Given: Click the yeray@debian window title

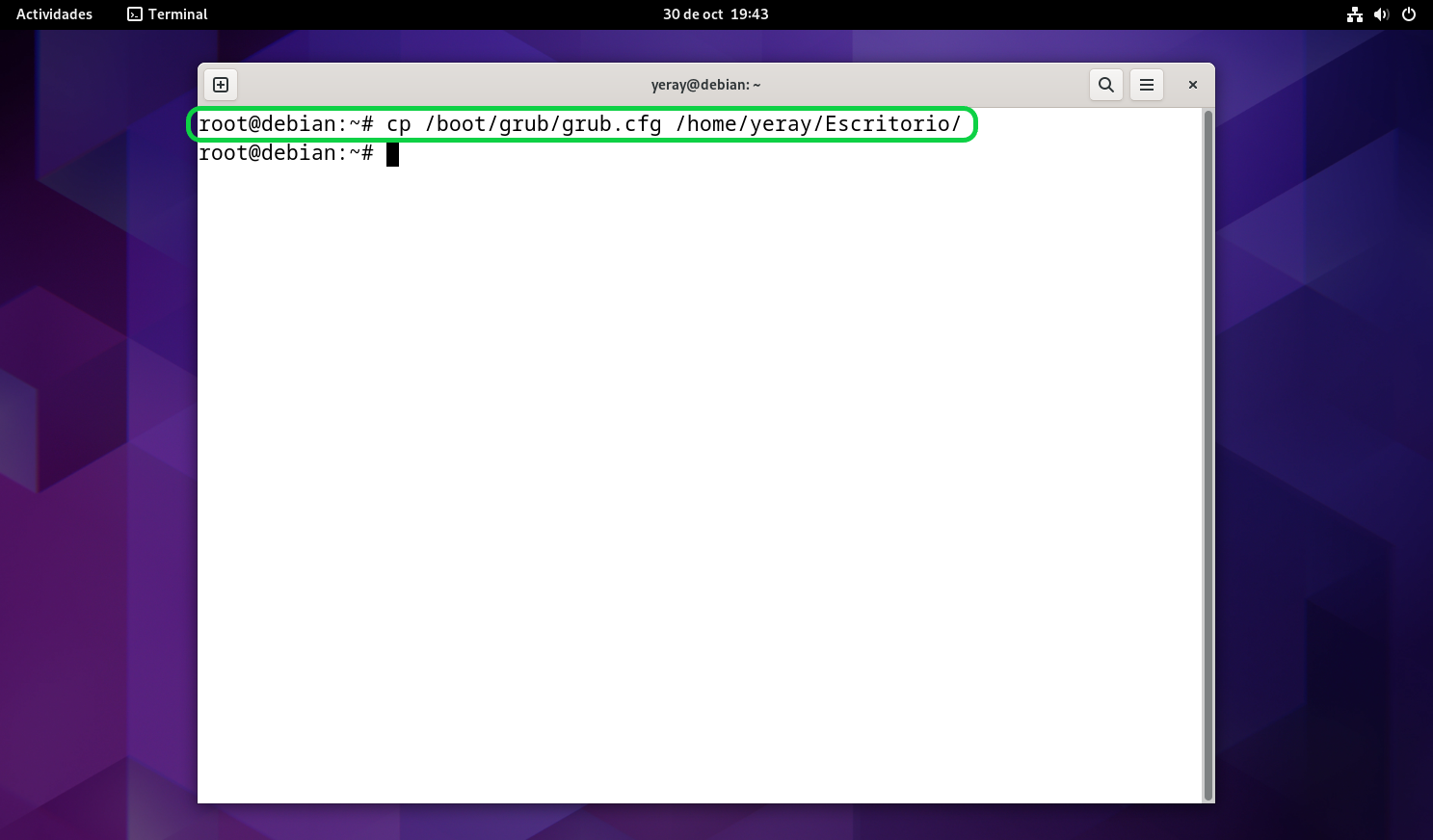Looking at the screenshot, I should click(705, 85).
